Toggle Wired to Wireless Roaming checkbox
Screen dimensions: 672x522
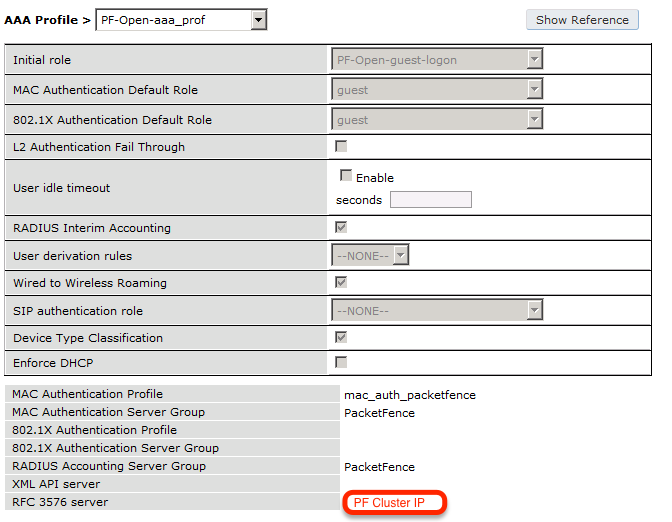tap(341, 283)
